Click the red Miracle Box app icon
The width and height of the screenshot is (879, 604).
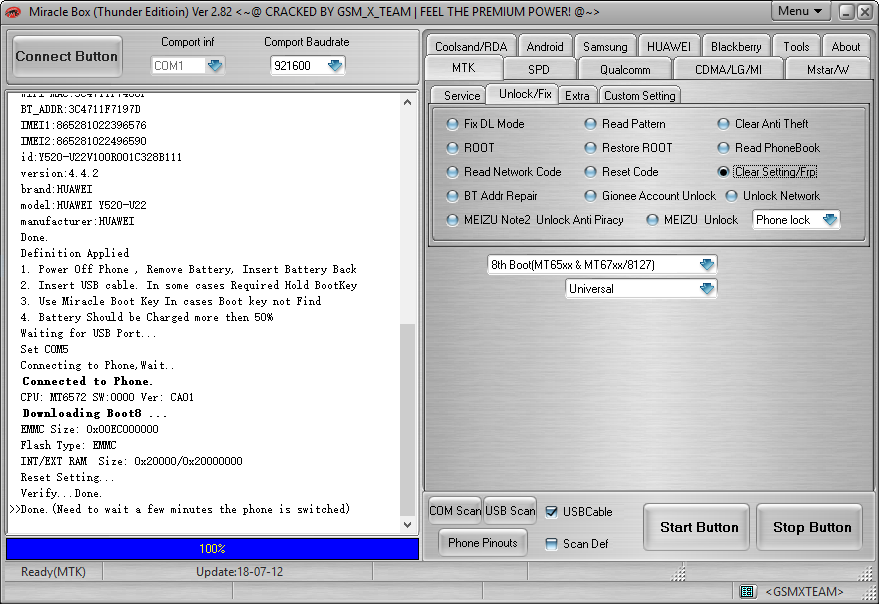click(12, 11)
